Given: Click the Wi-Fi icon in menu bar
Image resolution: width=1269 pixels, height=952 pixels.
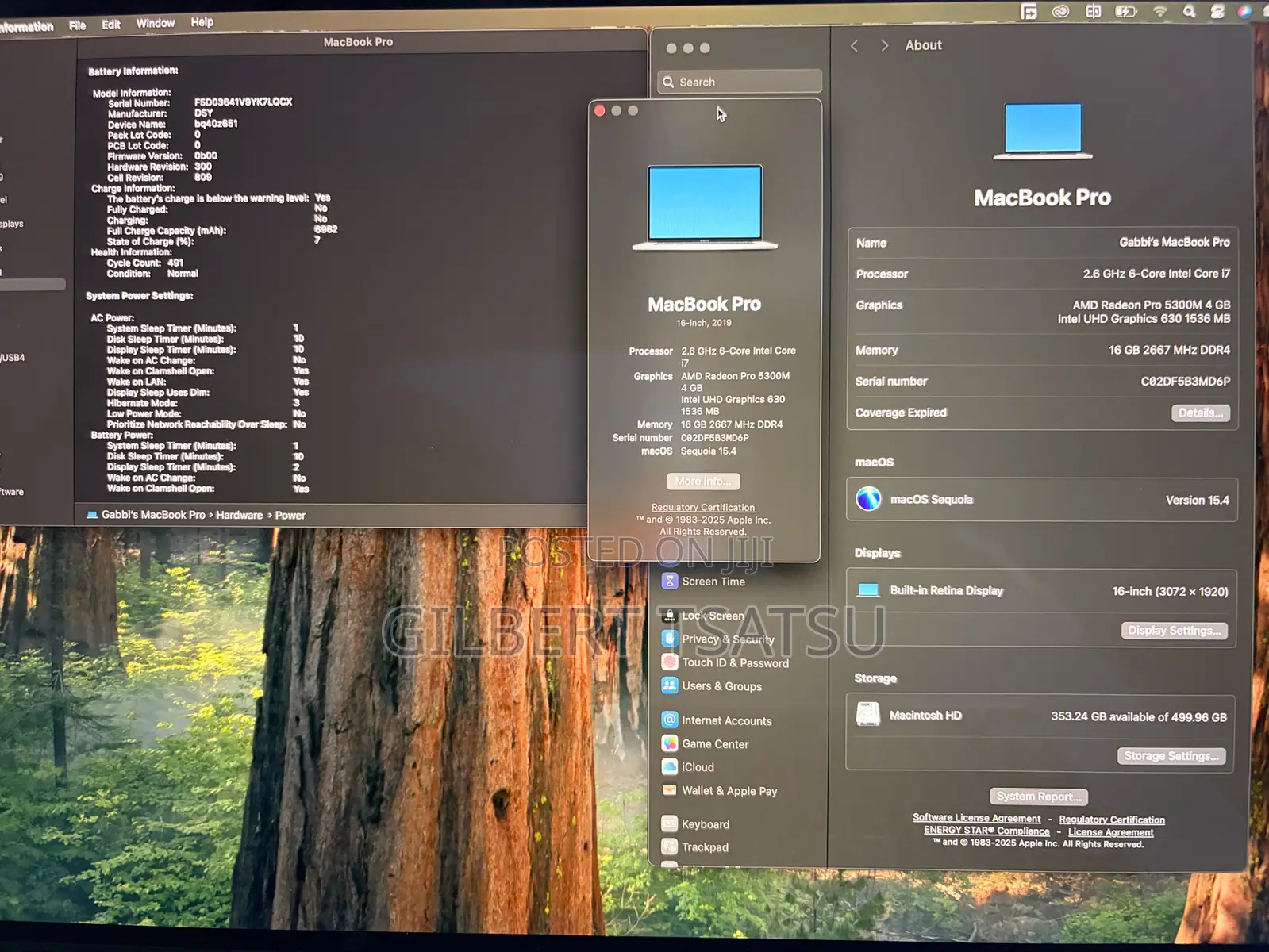Looking at the screenshot, I should tap(1160, 11).
